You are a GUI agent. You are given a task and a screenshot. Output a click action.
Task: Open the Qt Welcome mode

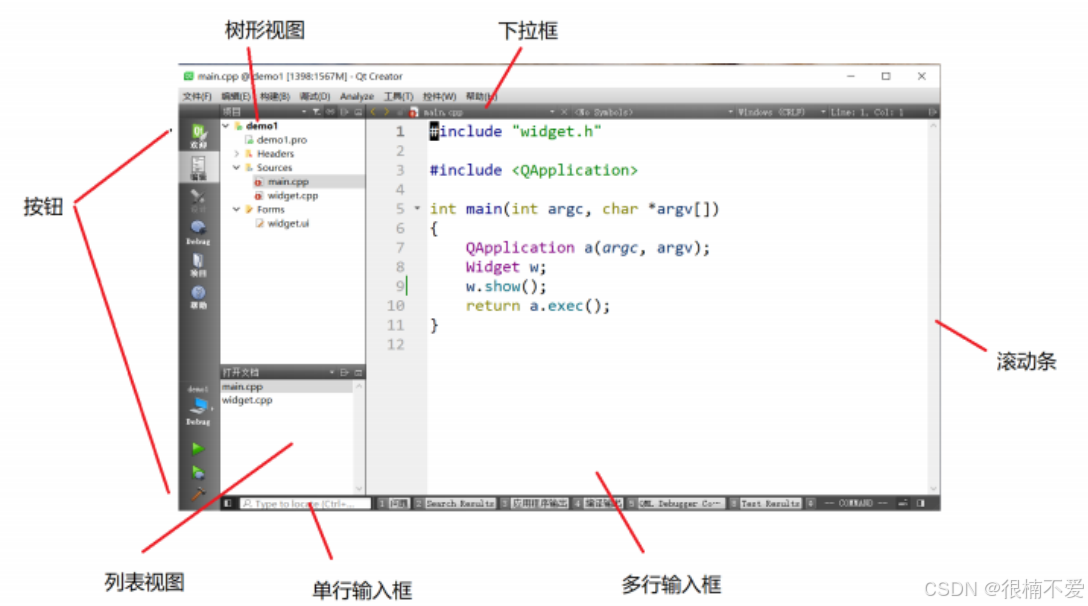coord(198,136)
